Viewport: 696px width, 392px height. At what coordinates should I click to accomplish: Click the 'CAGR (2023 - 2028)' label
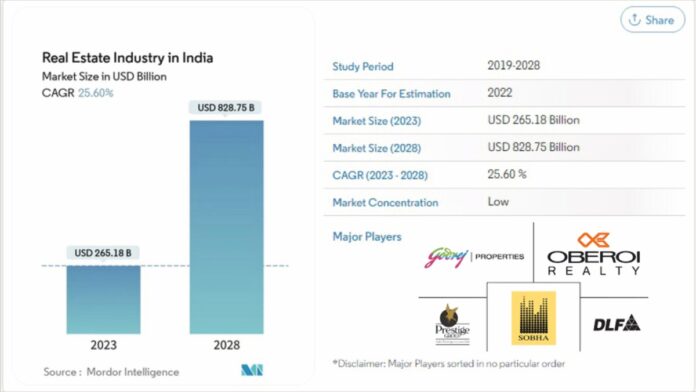(380, 175)
